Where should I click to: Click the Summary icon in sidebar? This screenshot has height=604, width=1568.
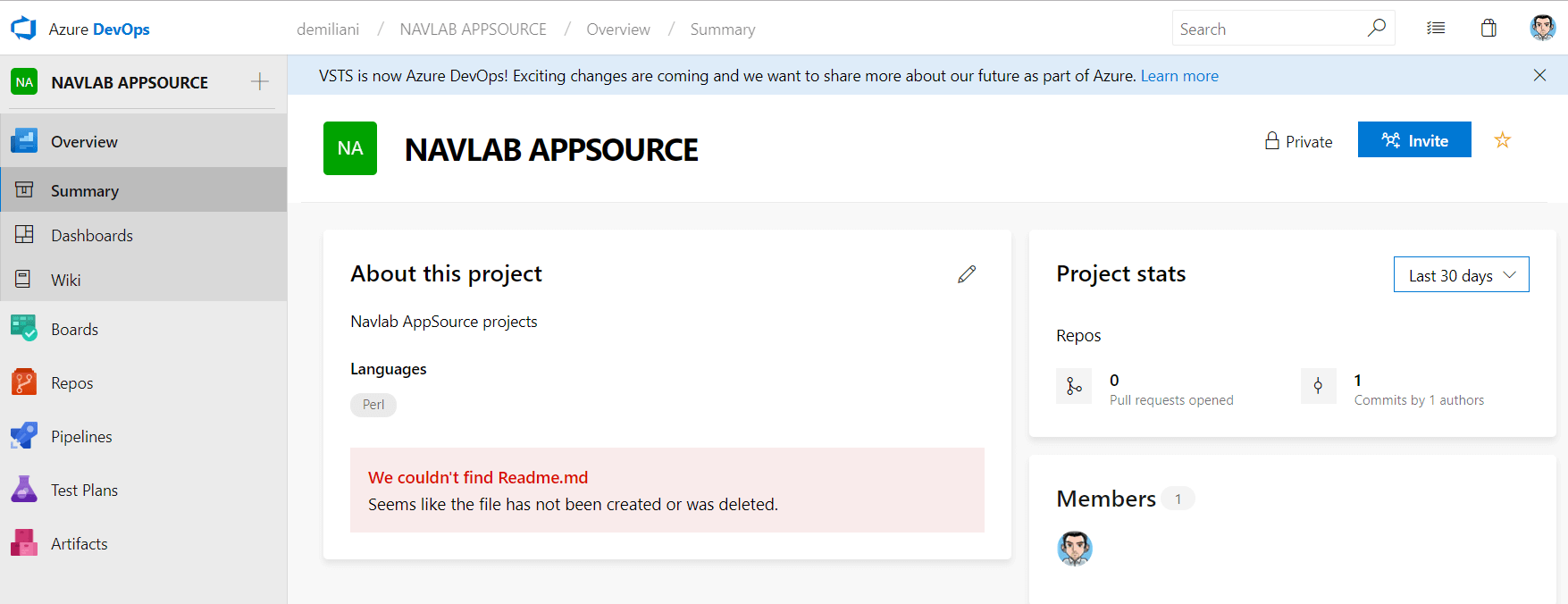pyautogui.click(x=24, y=189)
